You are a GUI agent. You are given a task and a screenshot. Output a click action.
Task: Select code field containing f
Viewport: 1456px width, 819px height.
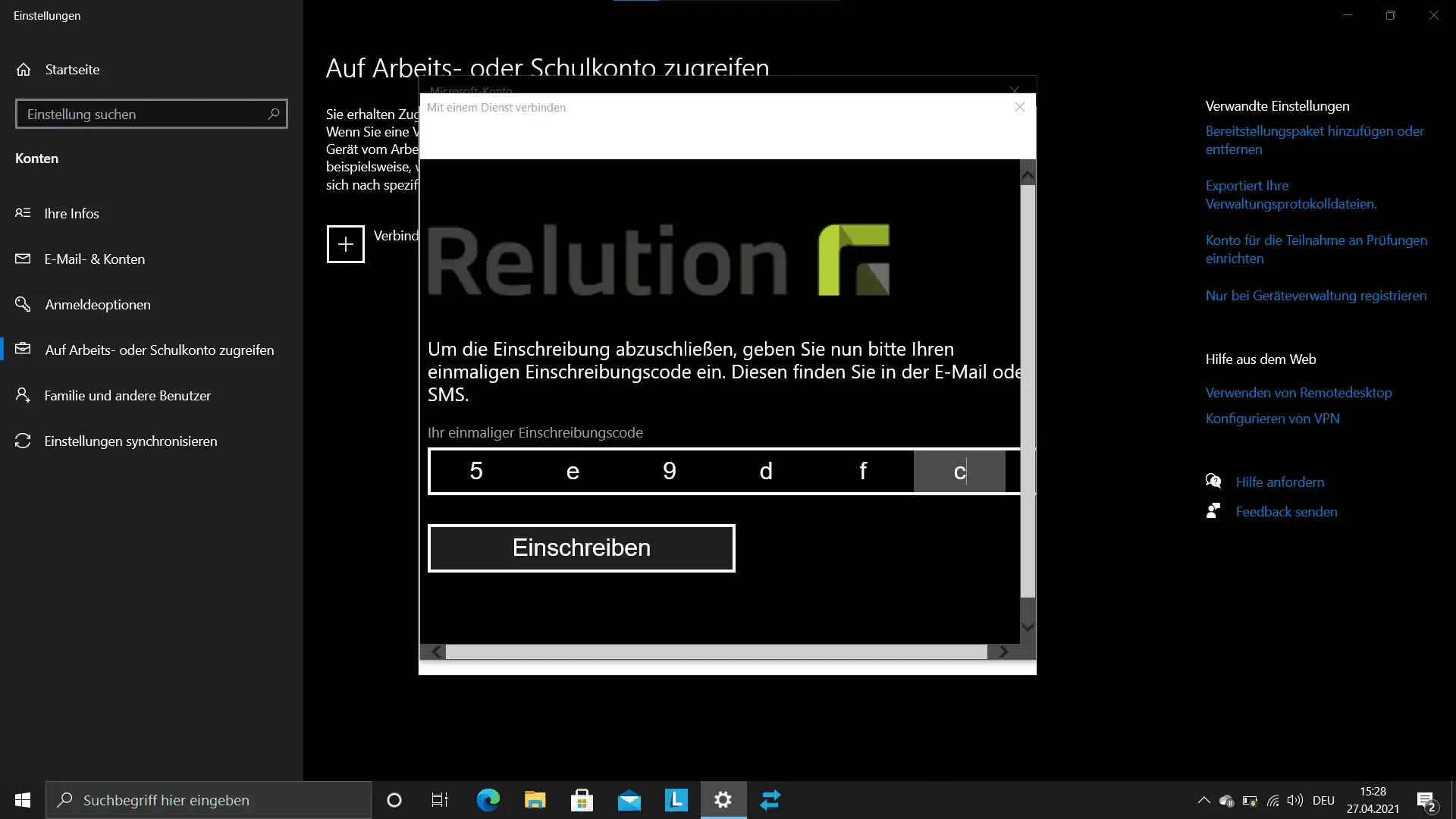click(x=863, y=471)
